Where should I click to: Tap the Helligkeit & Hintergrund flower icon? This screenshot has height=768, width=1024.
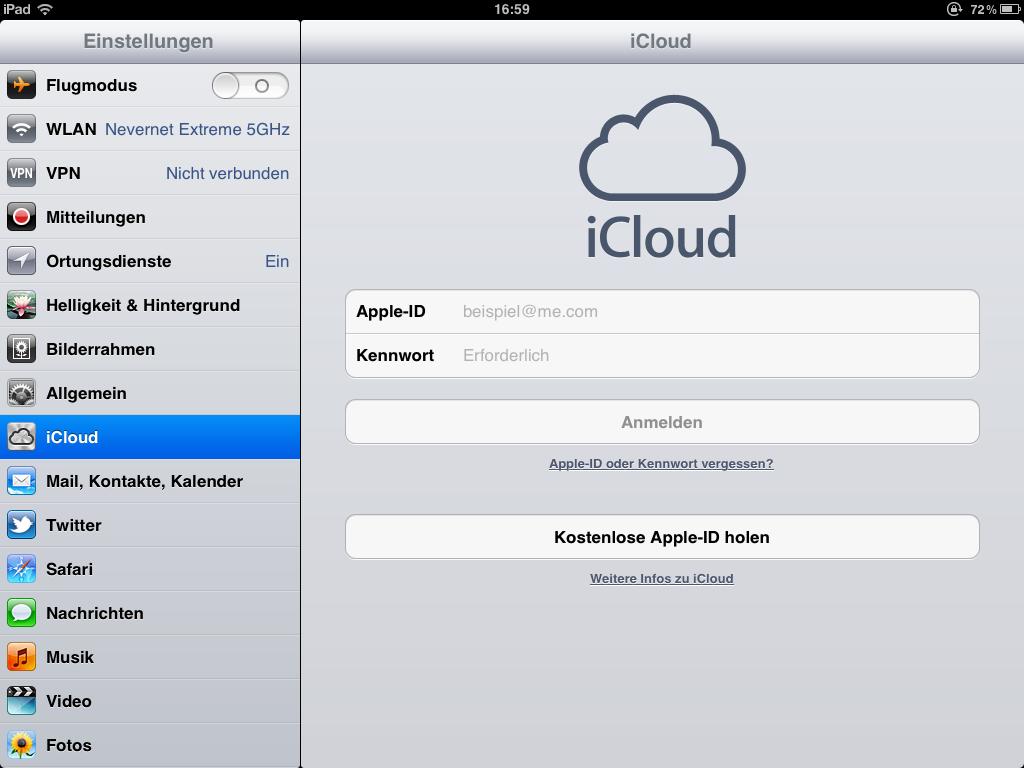point(22,305)
